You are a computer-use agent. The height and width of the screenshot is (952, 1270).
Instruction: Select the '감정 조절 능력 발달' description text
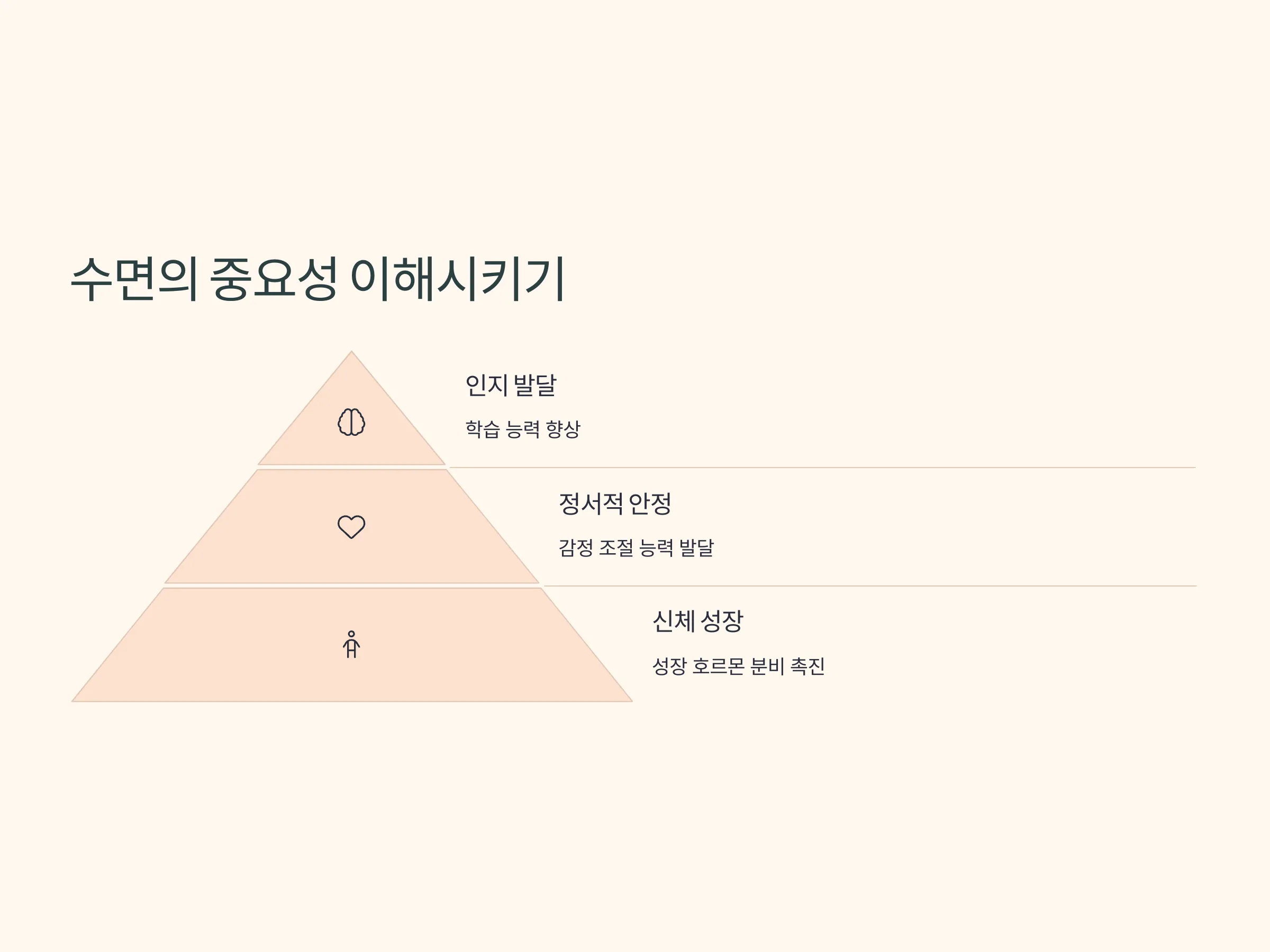(x=636, y=547)
